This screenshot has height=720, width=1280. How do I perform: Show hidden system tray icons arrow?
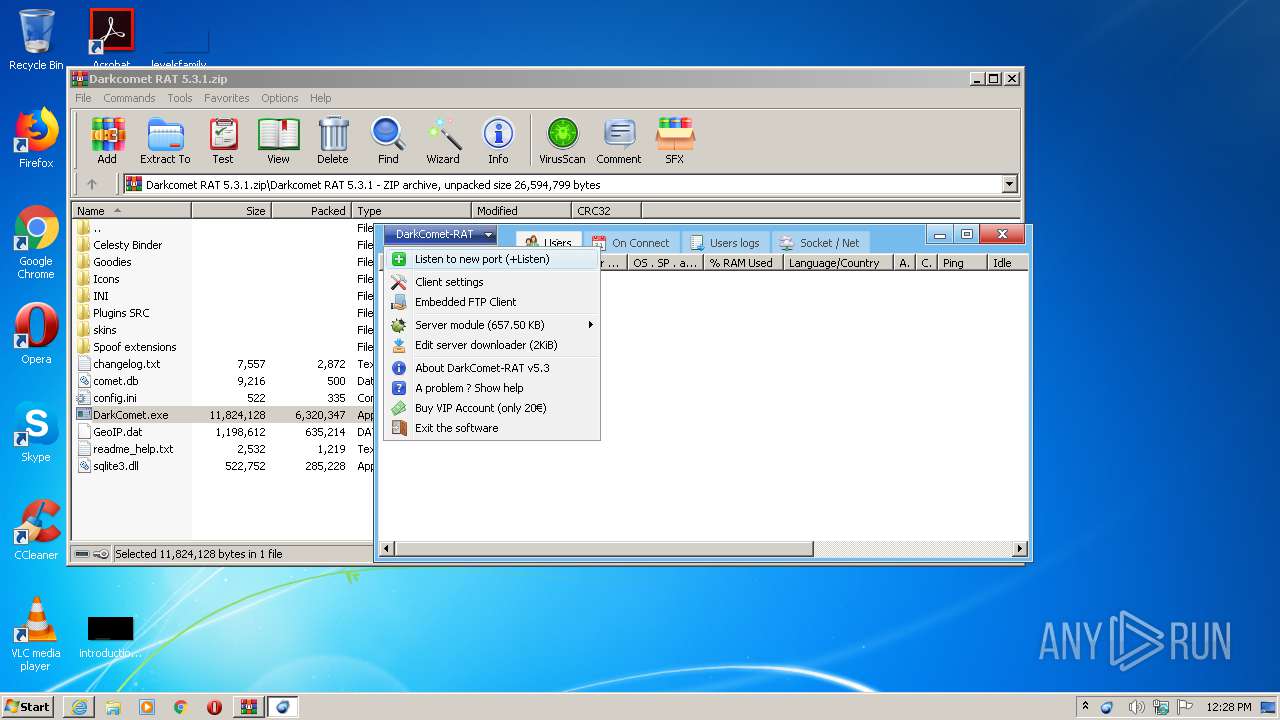point(1085,707)
